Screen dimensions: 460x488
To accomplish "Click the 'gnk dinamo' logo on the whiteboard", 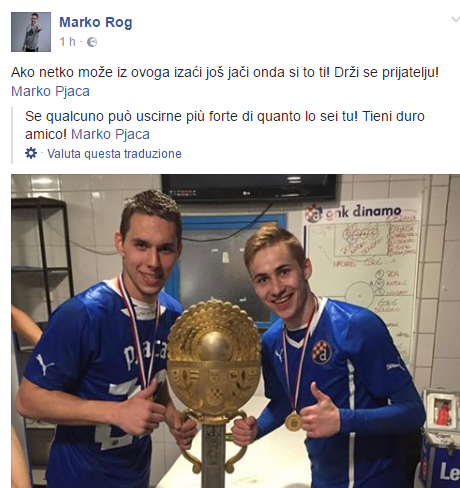I will pos(353,212).
